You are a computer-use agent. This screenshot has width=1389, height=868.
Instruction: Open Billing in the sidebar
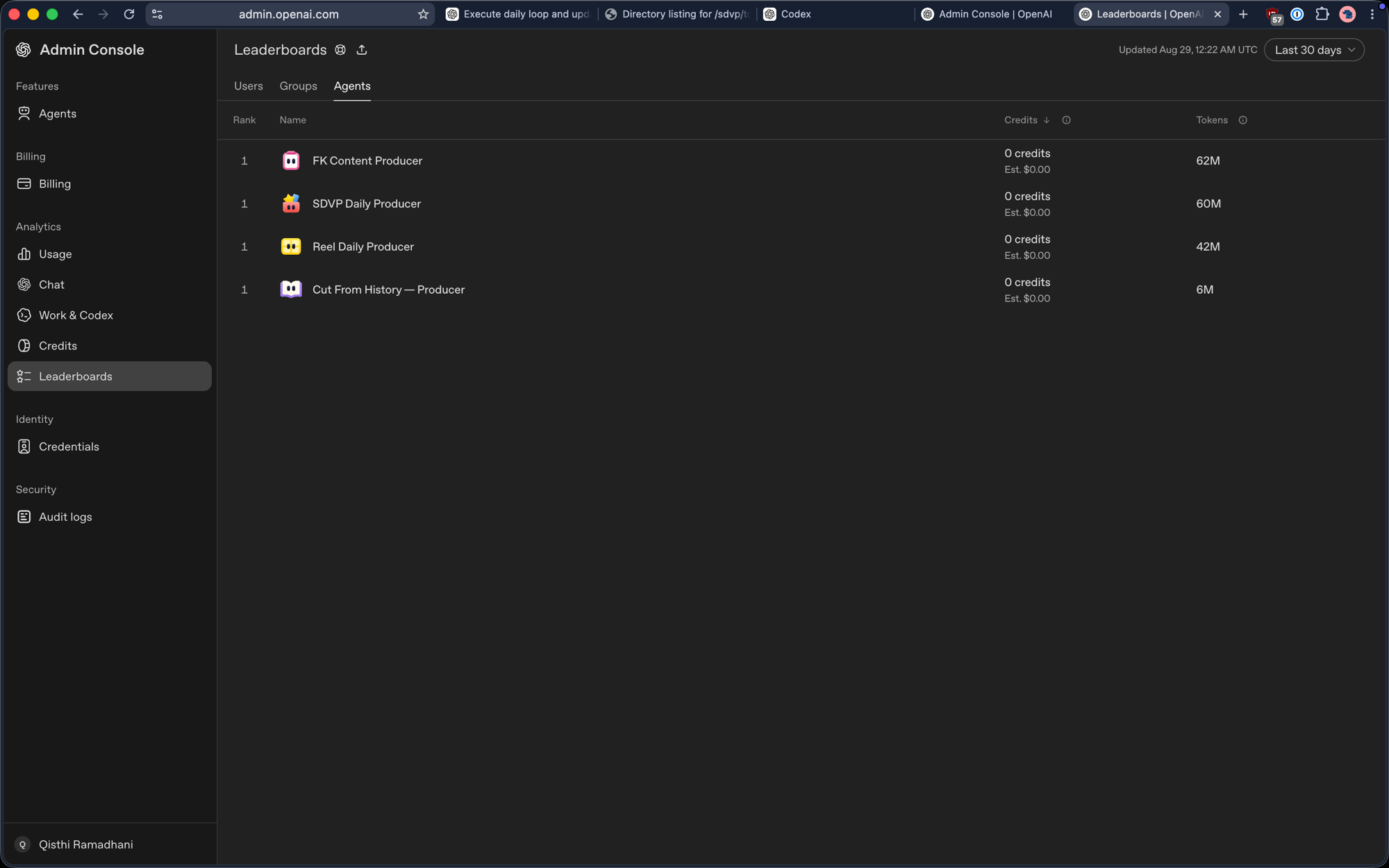tap(109, 184)
